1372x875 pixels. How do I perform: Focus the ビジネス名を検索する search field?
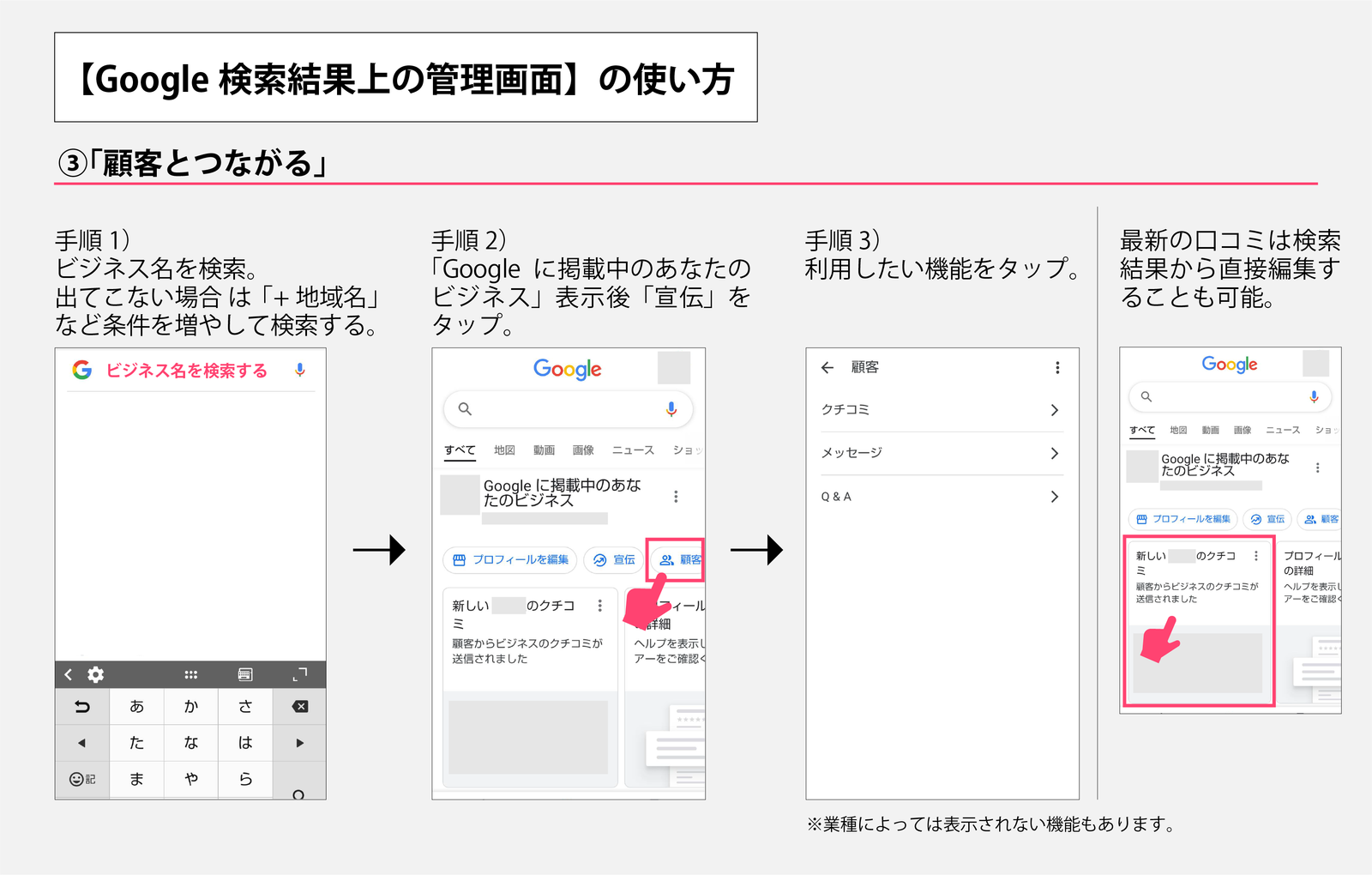[x=186, y=371]
